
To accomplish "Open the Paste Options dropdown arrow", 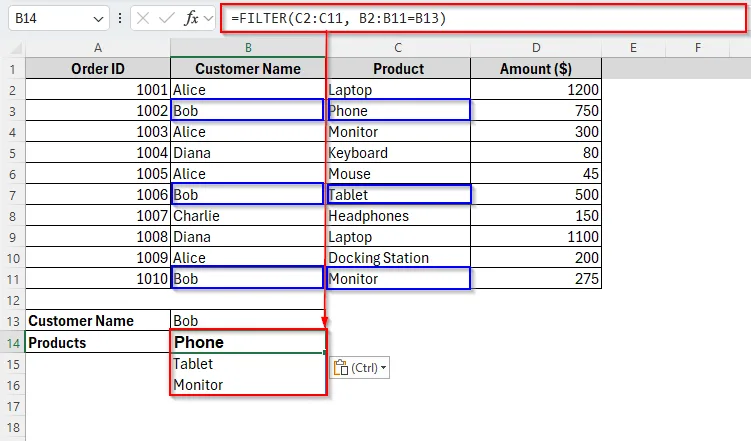I will (383, 368).
